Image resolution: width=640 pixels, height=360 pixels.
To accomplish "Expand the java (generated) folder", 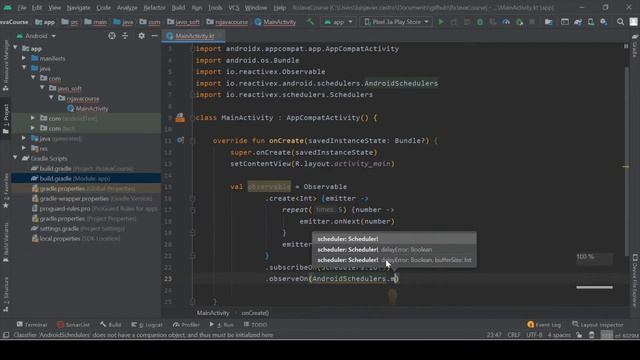I will [24, 138].
